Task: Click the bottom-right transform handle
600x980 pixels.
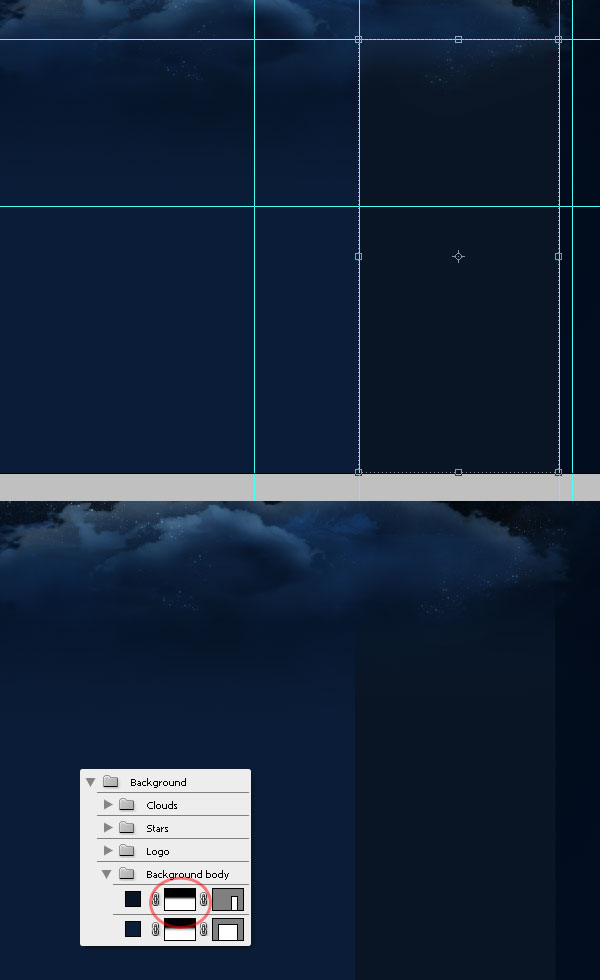Action: tap(559, 472)
